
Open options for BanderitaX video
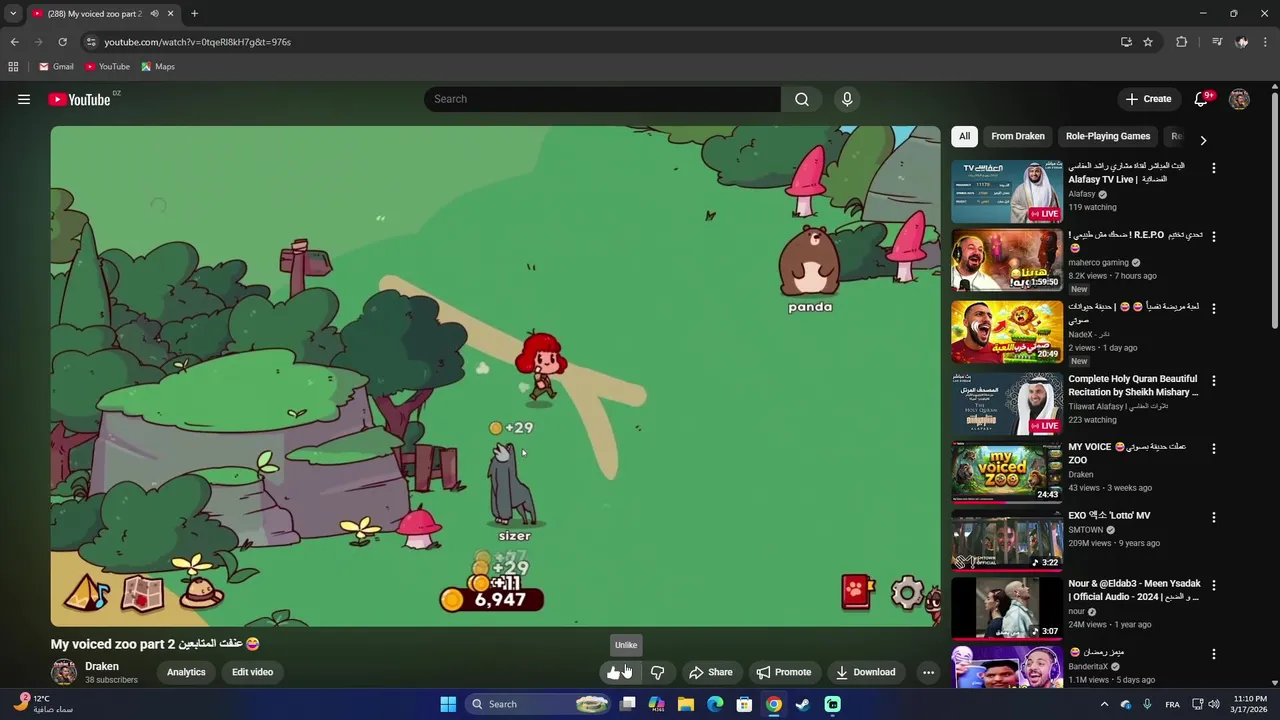click(1214, 654)
